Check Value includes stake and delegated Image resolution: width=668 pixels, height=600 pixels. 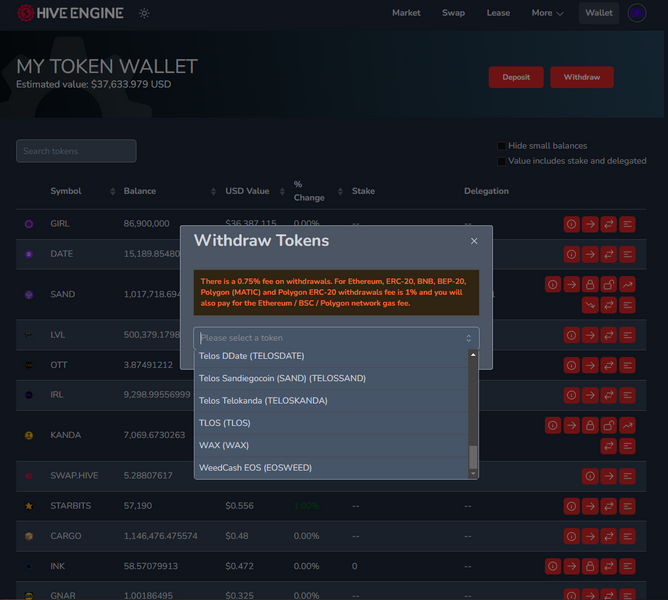[501, 161]
